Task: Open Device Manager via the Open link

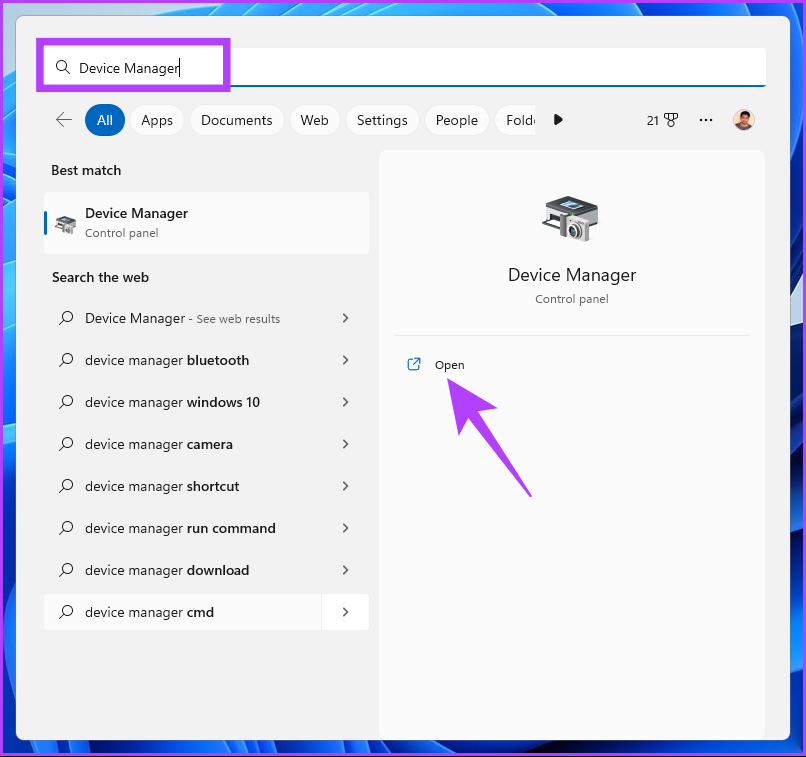Action: pyautogui.click(x=449, y=364)
